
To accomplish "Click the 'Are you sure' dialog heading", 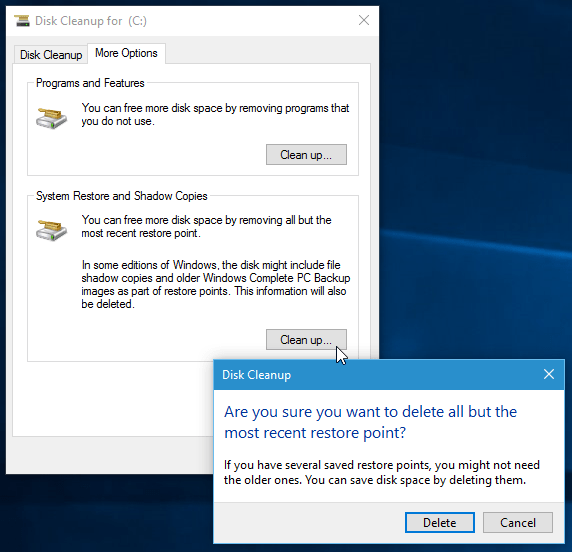I will (x=370, y=422).
